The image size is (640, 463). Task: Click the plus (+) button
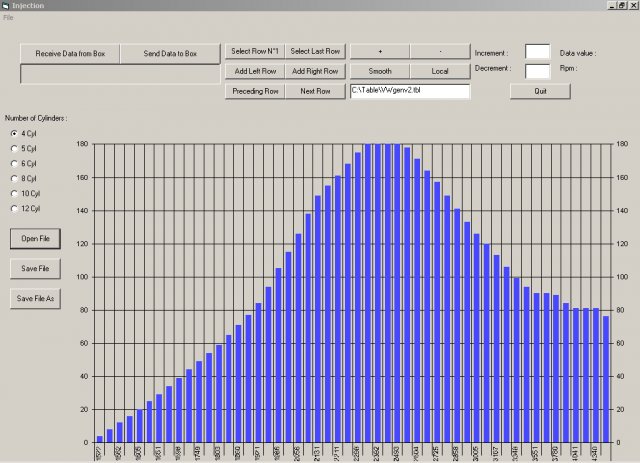tap(380, 51)
